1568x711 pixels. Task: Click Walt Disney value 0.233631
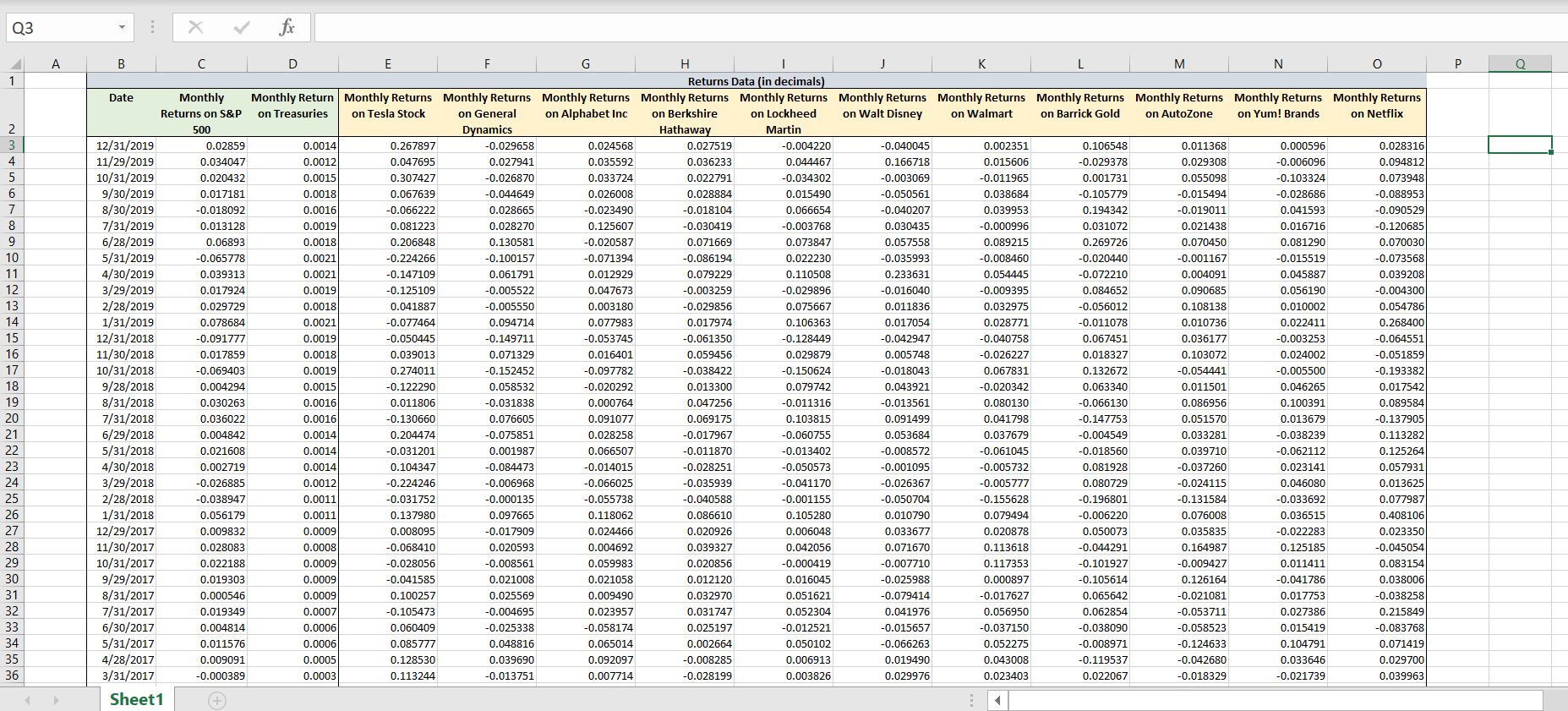click(882, 274)
